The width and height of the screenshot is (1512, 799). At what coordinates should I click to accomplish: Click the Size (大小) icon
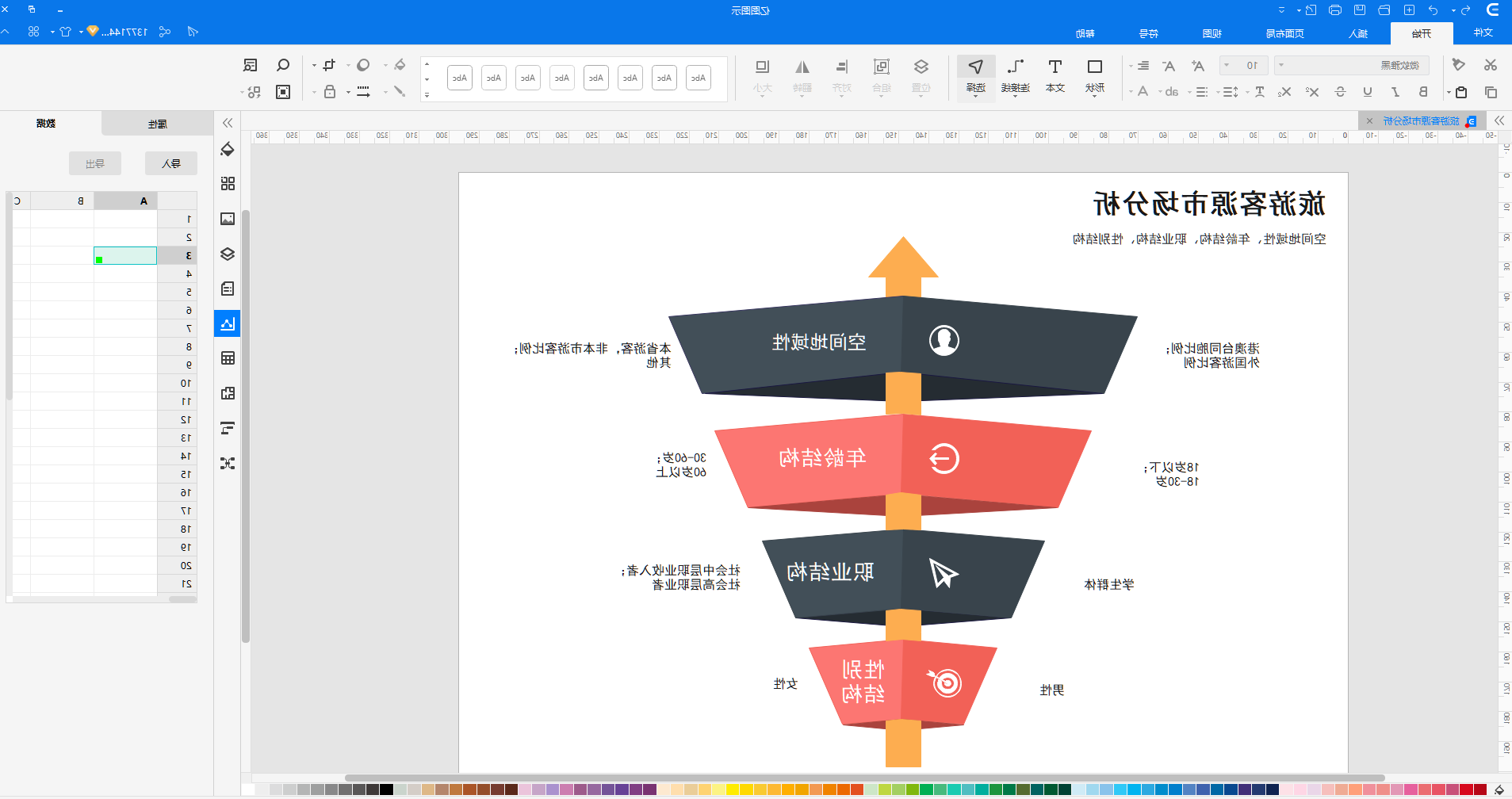point(763,76)
